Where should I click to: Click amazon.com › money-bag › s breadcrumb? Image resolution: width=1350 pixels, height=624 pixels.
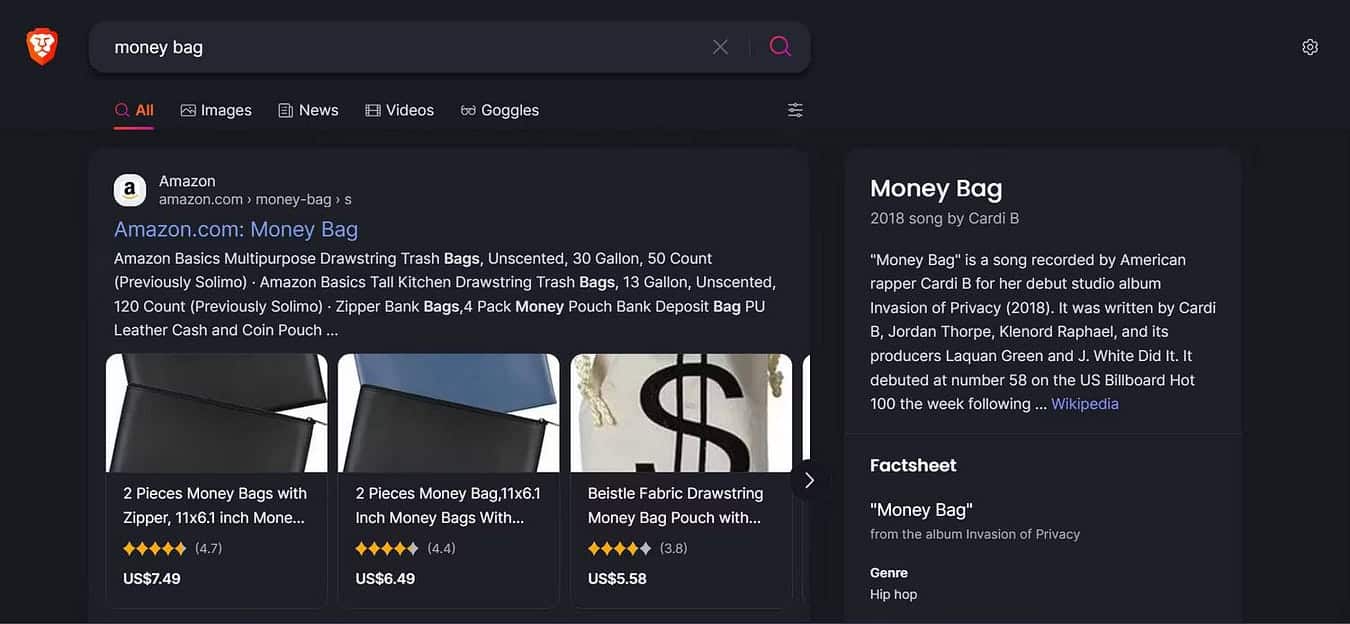coord(255,199)
